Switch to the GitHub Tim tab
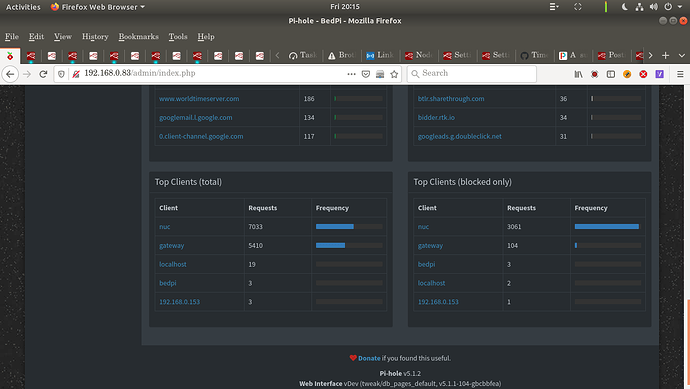 pyautogui.click(x=534, y=55)
